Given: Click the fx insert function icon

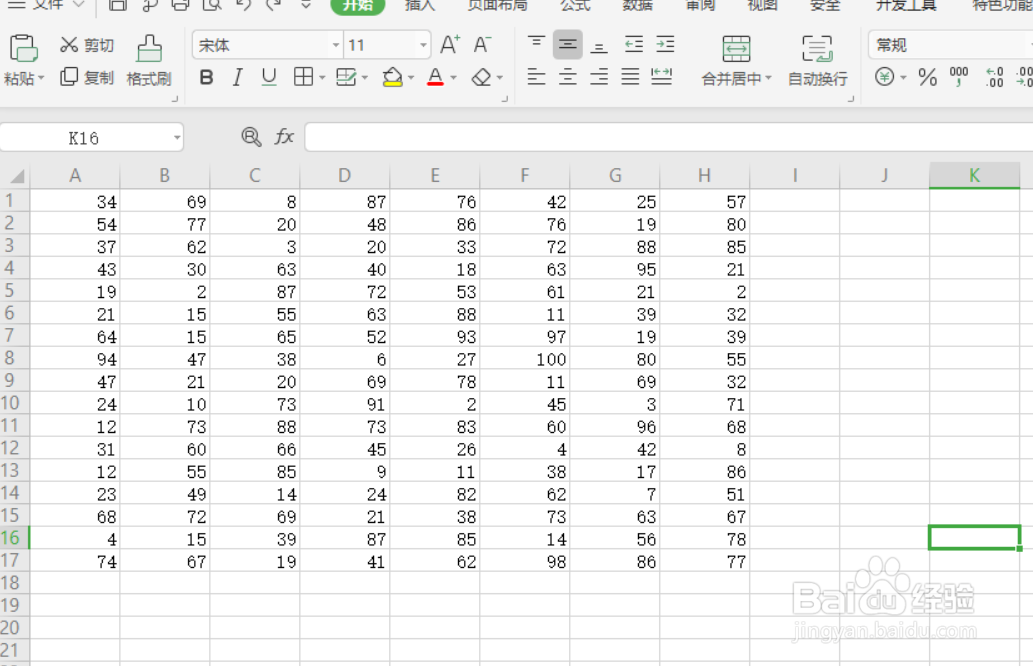Looking at the screenshot, I should click(284, 137).
